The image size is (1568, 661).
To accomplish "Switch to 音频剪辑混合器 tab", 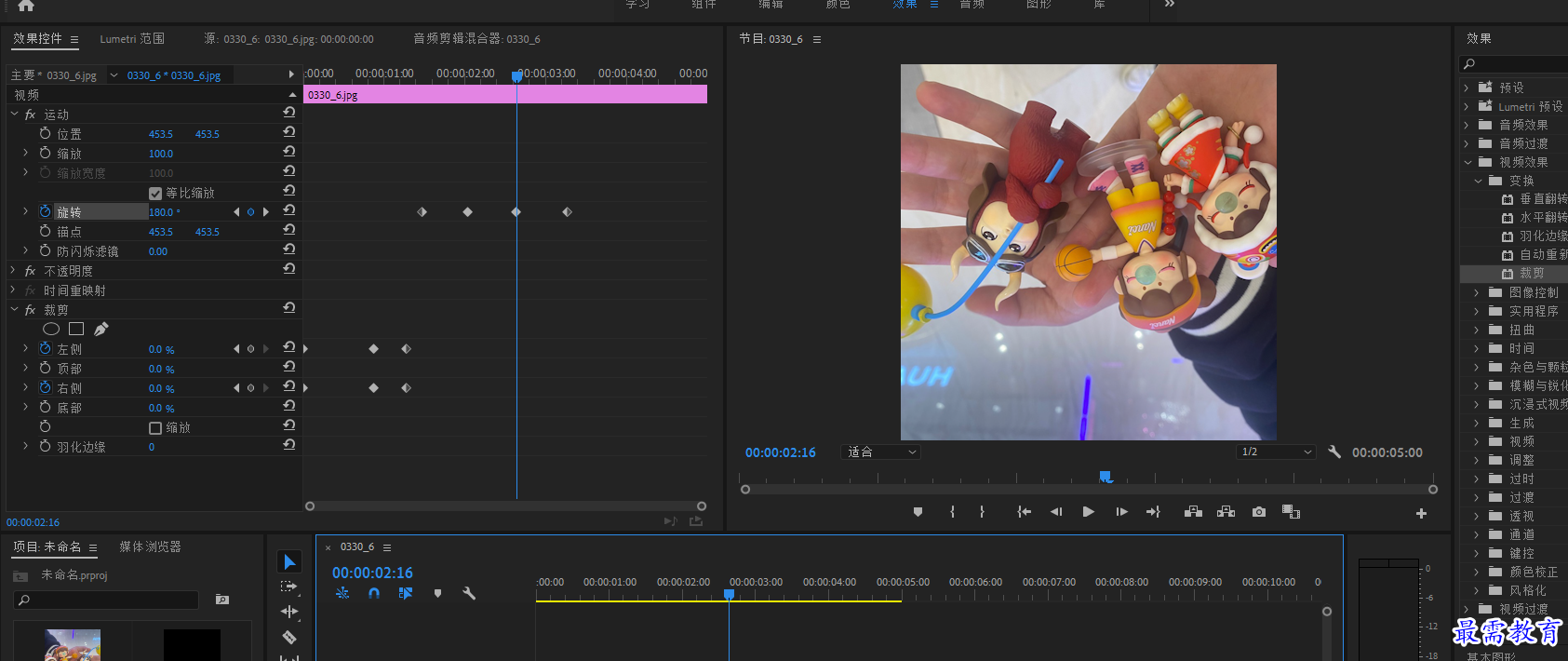I will pos(476,39).
